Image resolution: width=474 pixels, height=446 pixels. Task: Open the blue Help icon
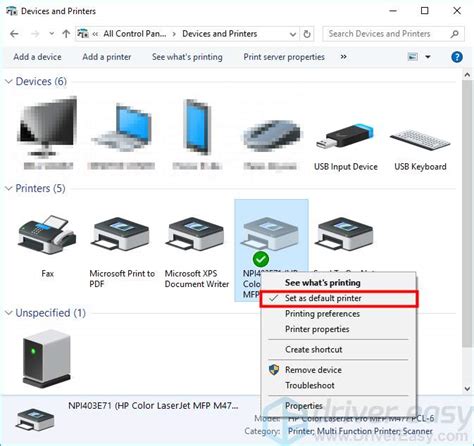[x=457, y=57]
